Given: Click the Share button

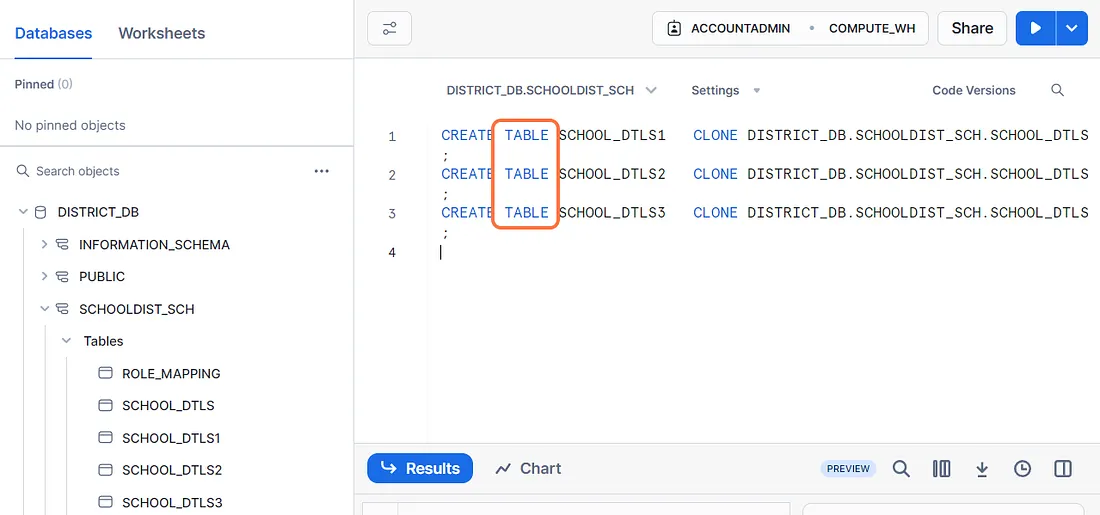Looking at the screenshot, I should 971,28.
